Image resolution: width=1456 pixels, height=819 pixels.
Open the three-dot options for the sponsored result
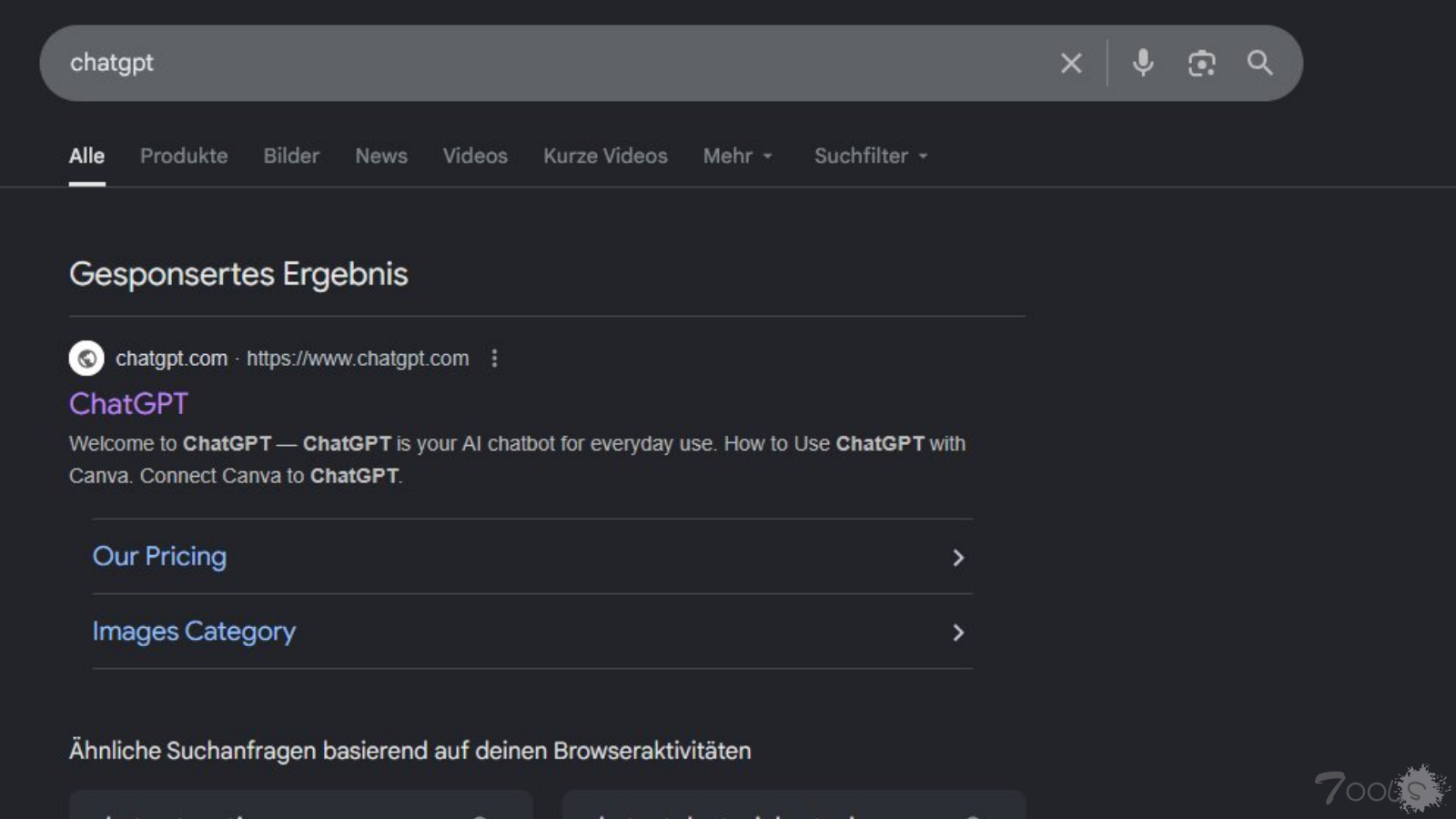pos(494,359)
